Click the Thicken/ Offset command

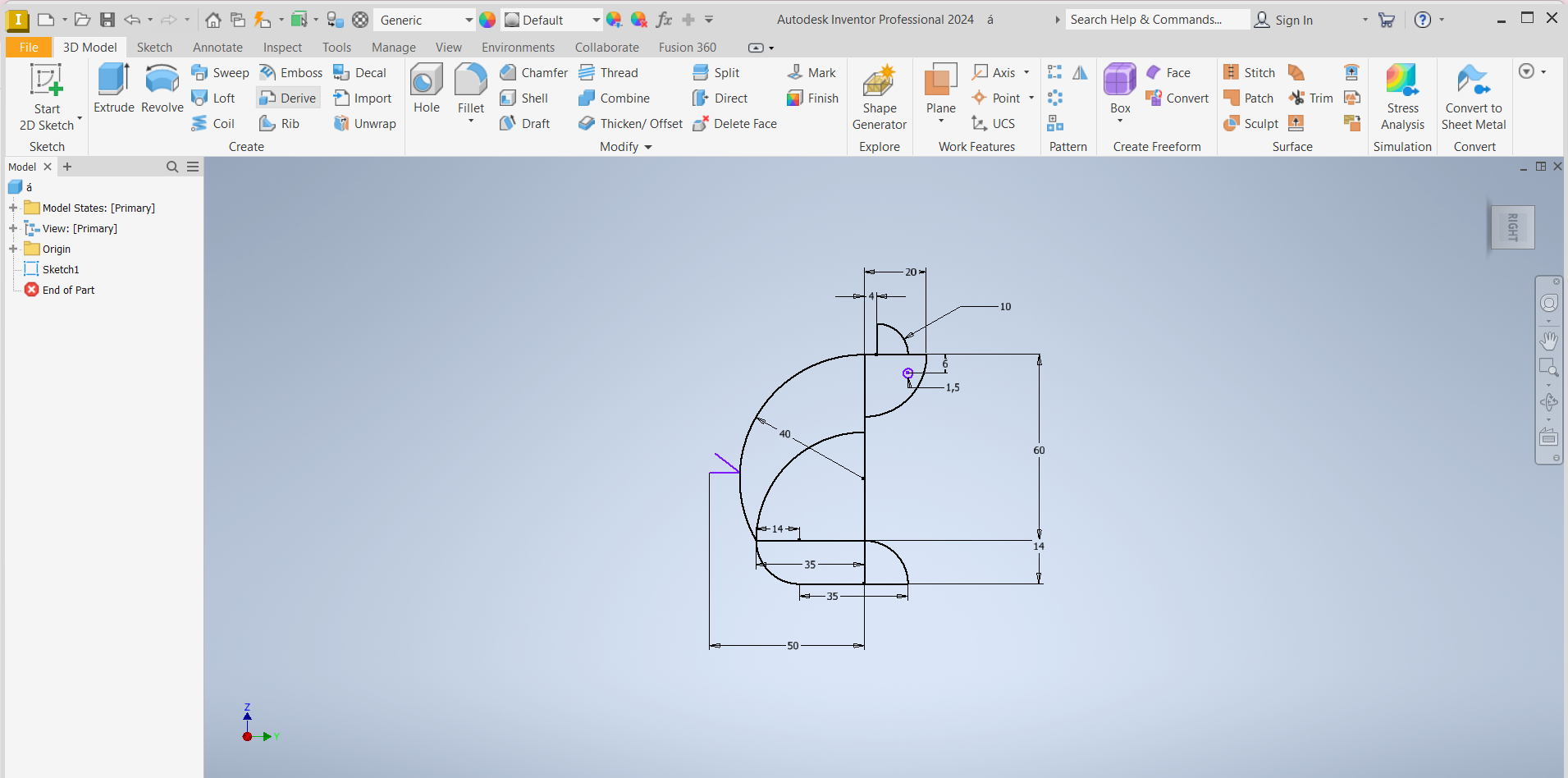(631, 124)
